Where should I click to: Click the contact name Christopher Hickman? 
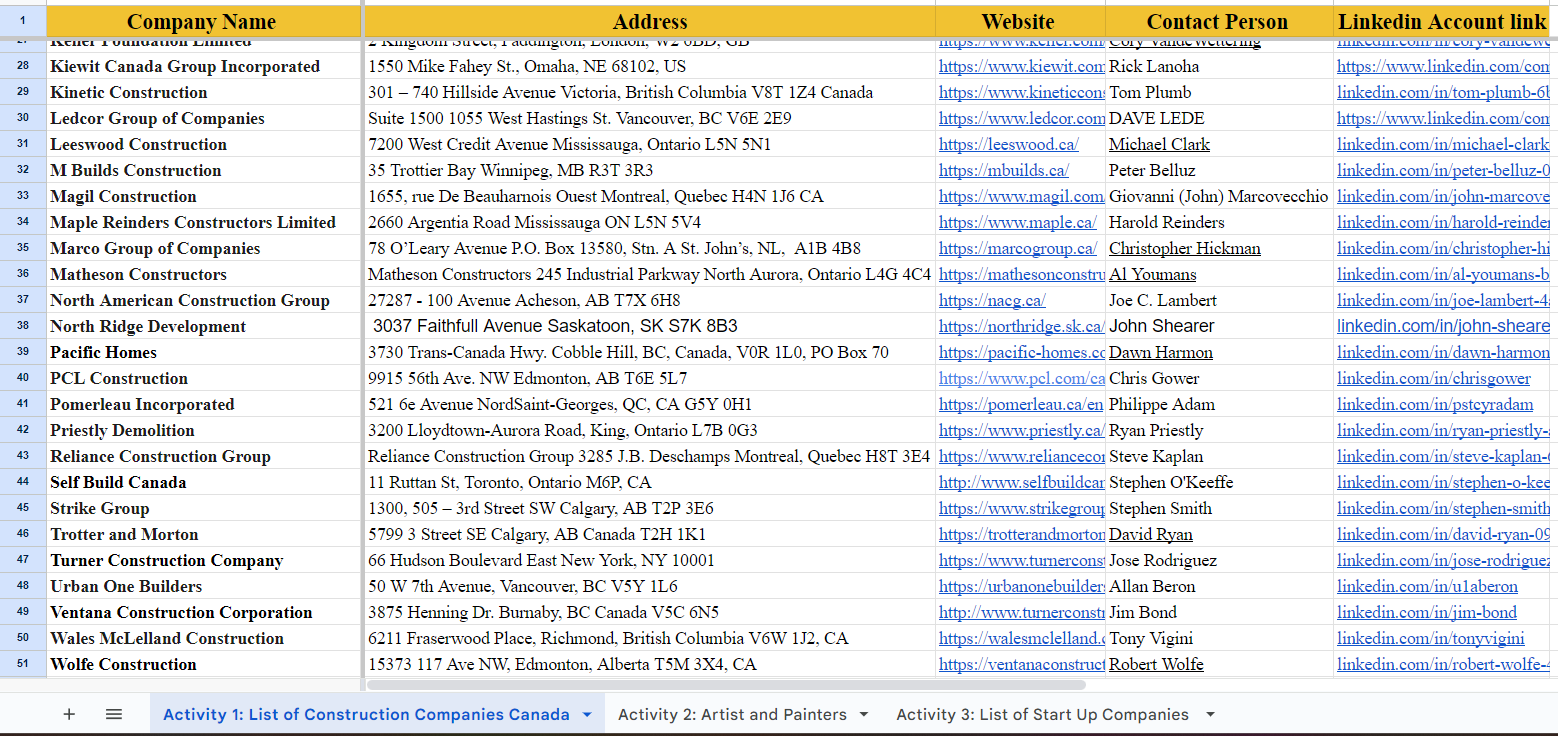1185,249
